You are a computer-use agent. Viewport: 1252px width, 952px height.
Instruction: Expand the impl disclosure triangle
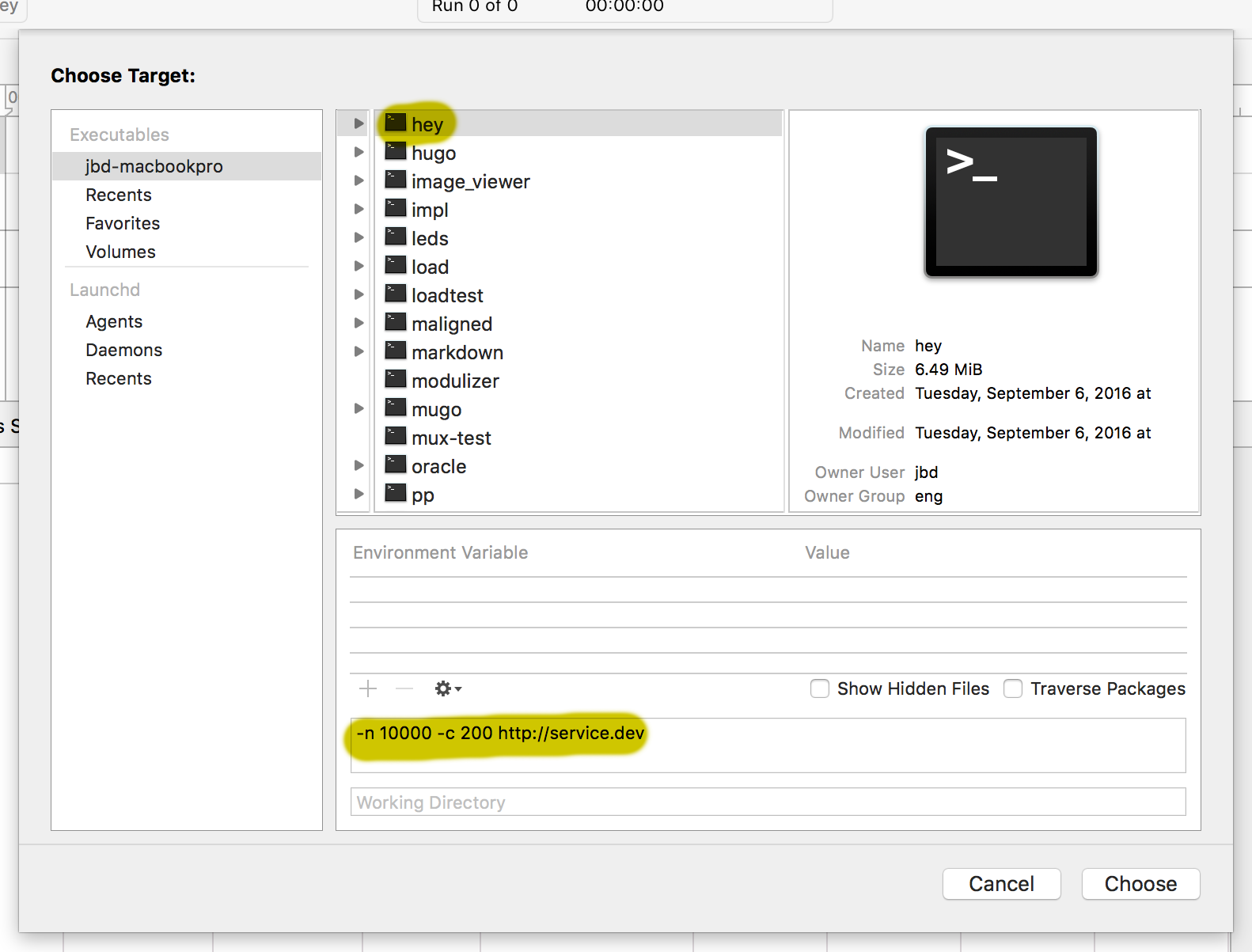[359, 209]
